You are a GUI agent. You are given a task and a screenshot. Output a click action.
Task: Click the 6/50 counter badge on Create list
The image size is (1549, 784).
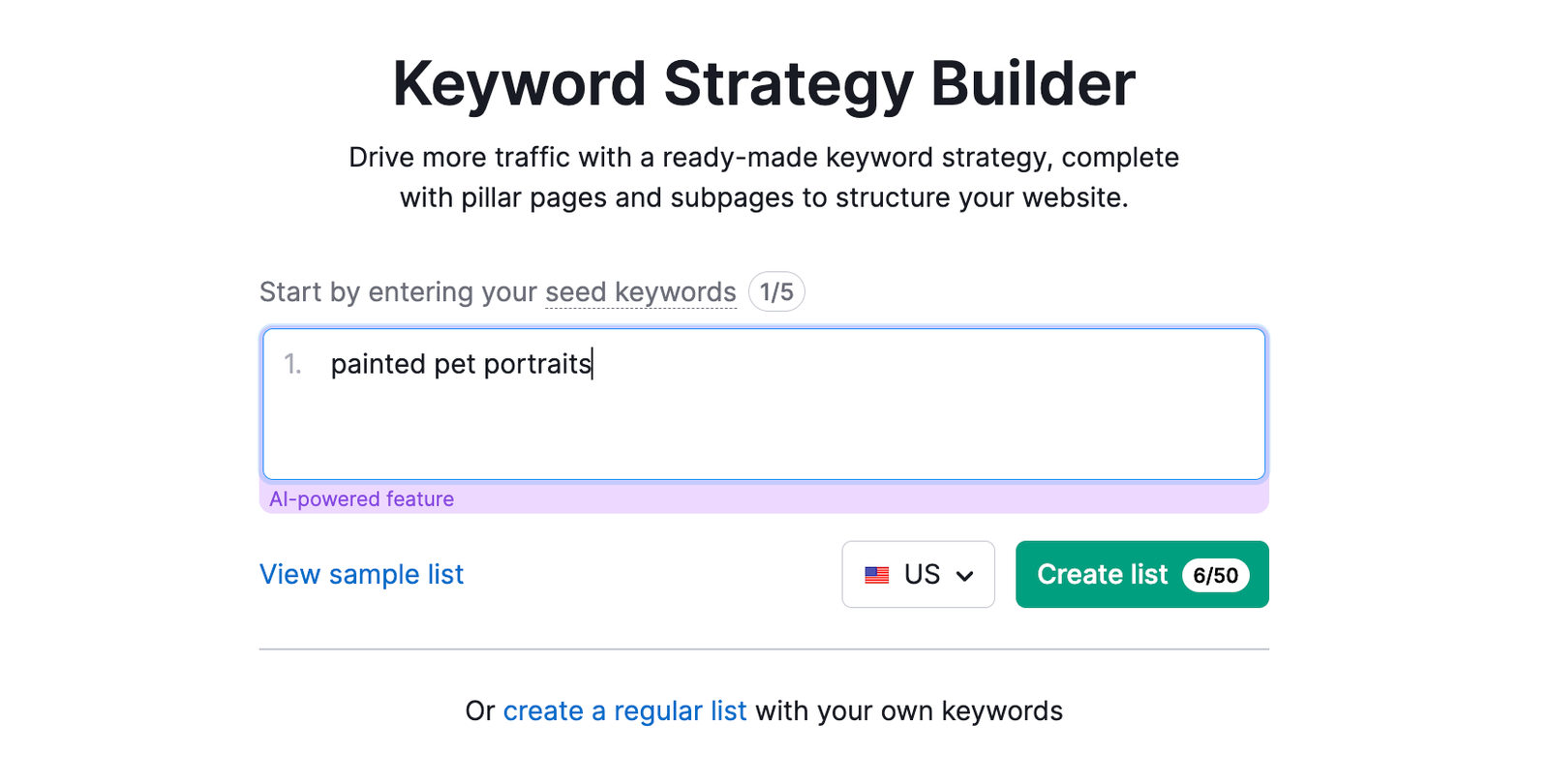1215,575
